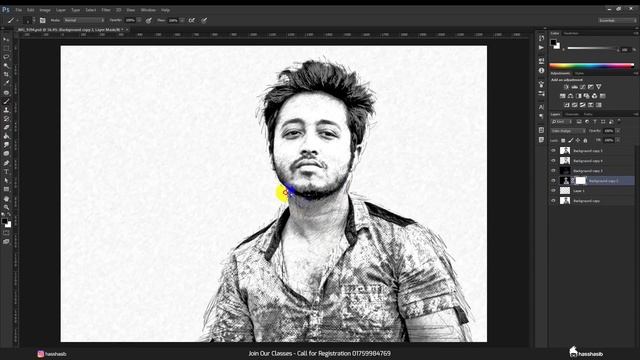Select the Crop tool
The width and height of the screenshot is (640, 360).
(x=6, y=75)
